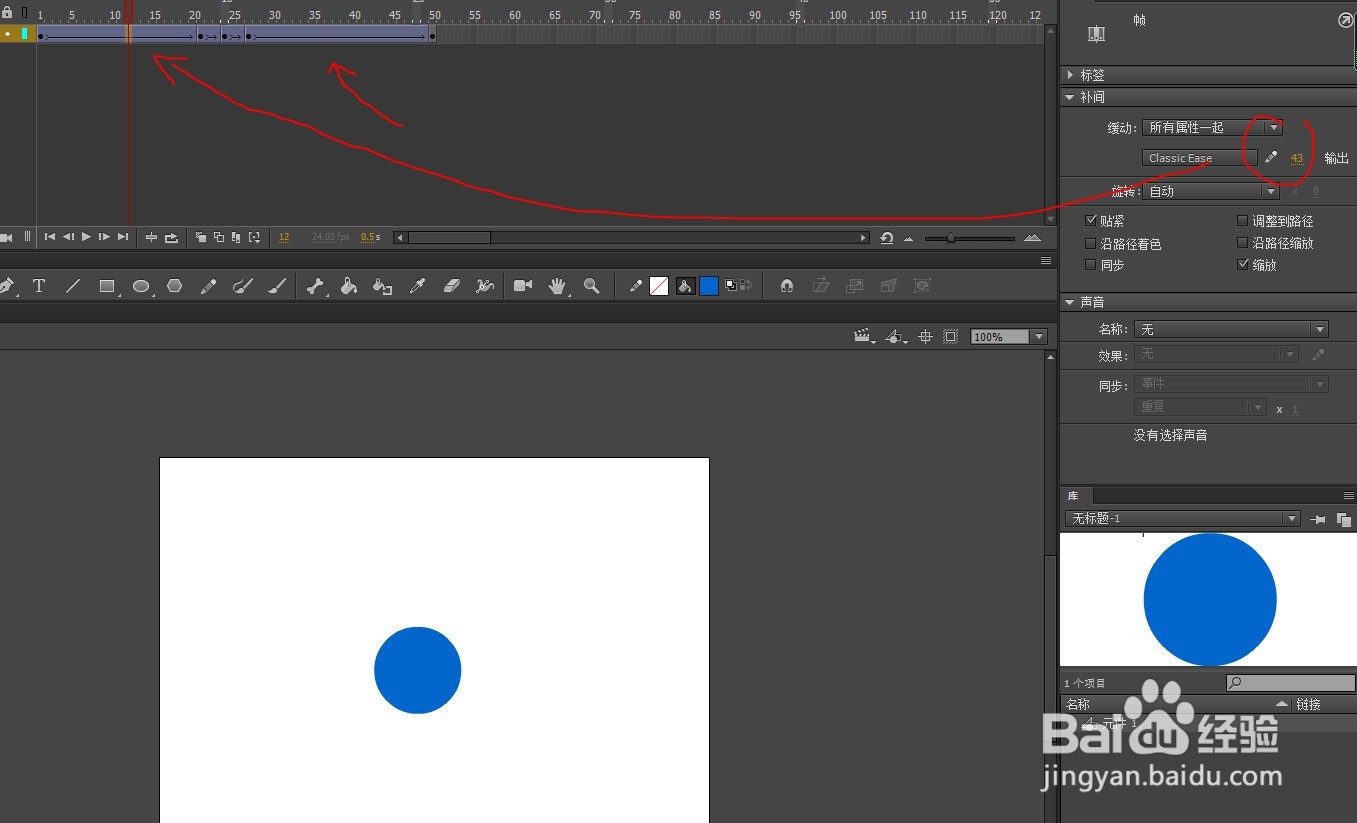Sort the library by 名称 column
The image size is (1357, 823).
pyautogui.click(x=1078, y=704)
